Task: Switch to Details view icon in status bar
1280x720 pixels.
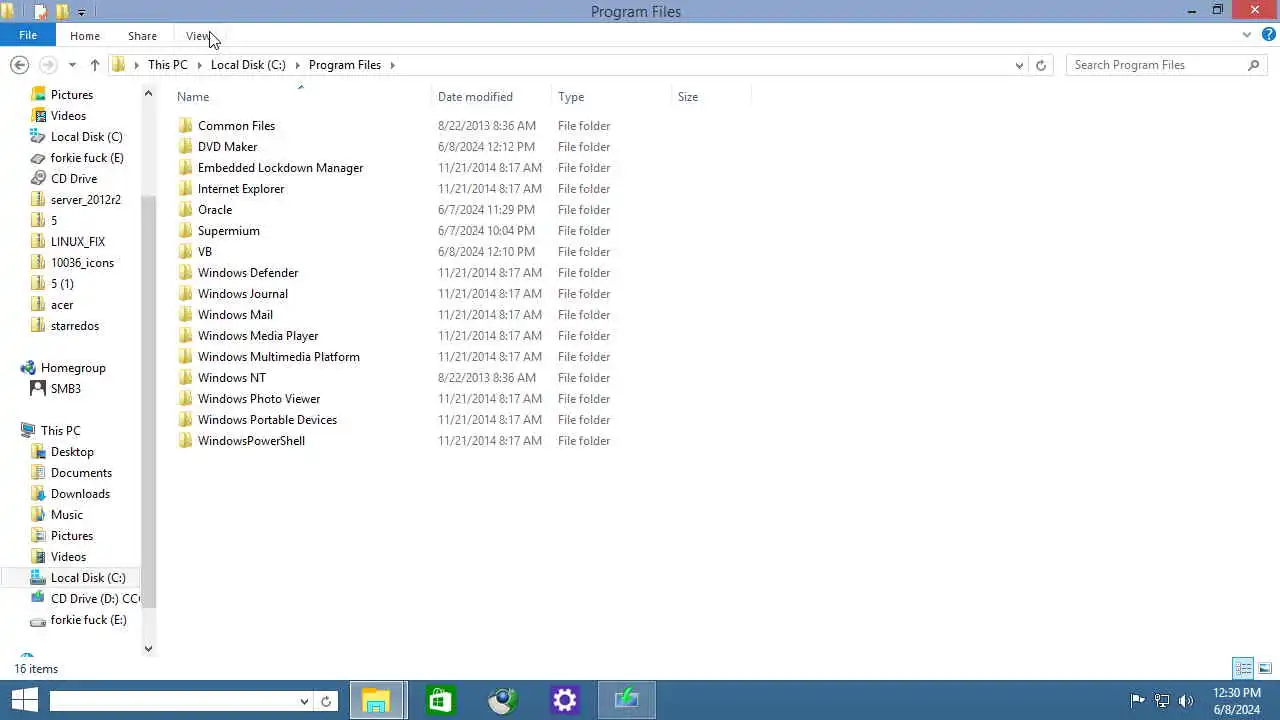Action: click(1243, 668)
